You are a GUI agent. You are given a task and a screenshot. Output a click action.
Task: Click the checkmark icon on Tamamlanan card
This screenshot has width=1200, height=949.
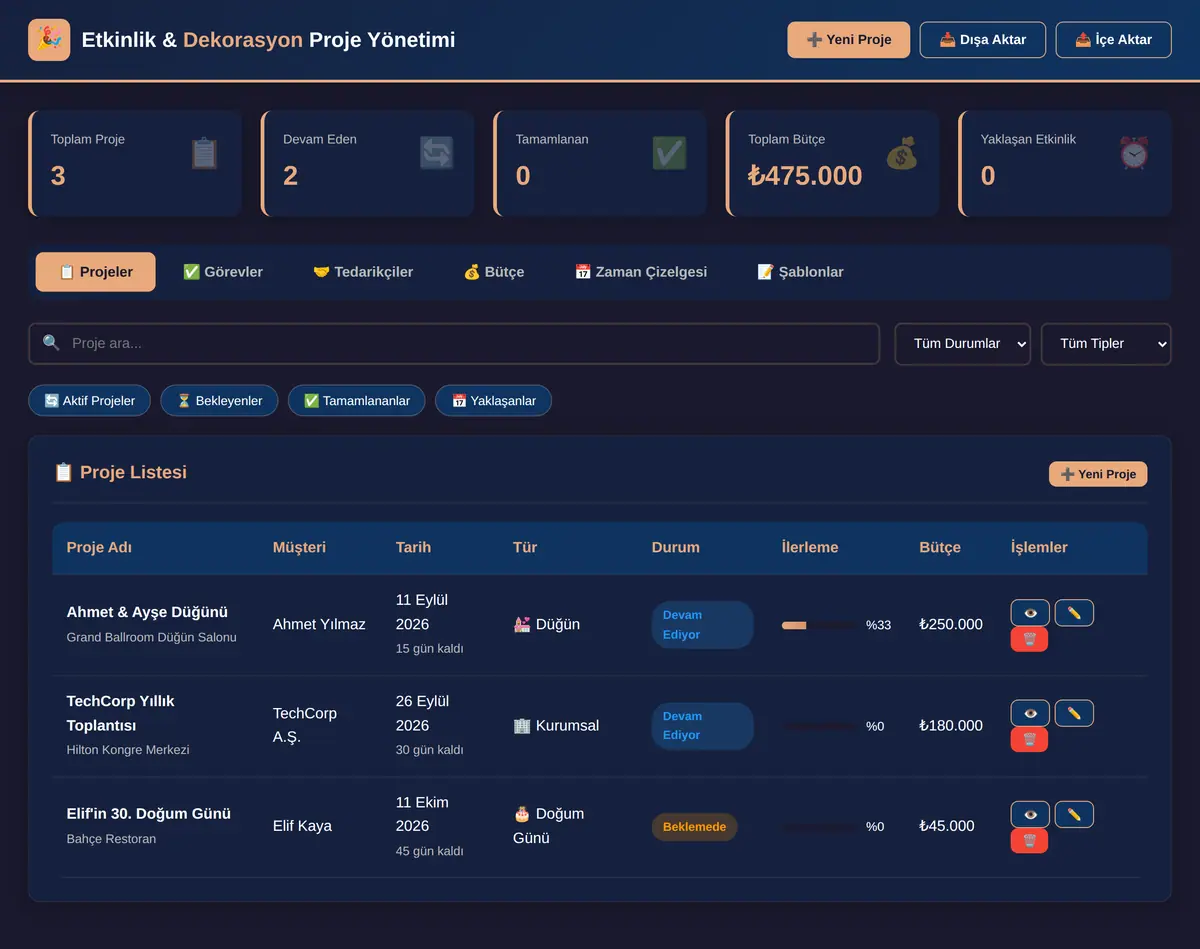pos(669,153)
